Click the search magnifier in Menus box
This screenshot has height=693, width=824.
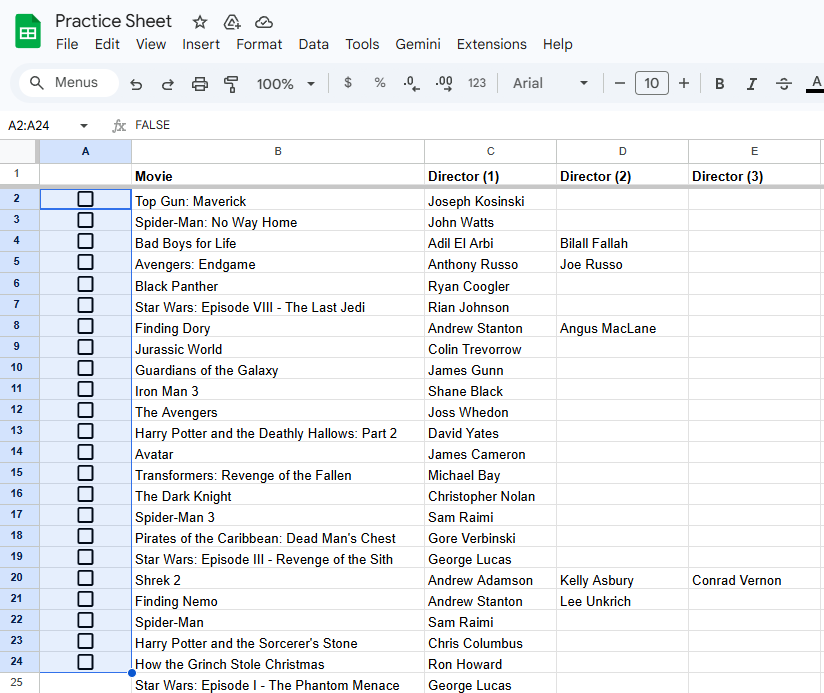(36, 82)
